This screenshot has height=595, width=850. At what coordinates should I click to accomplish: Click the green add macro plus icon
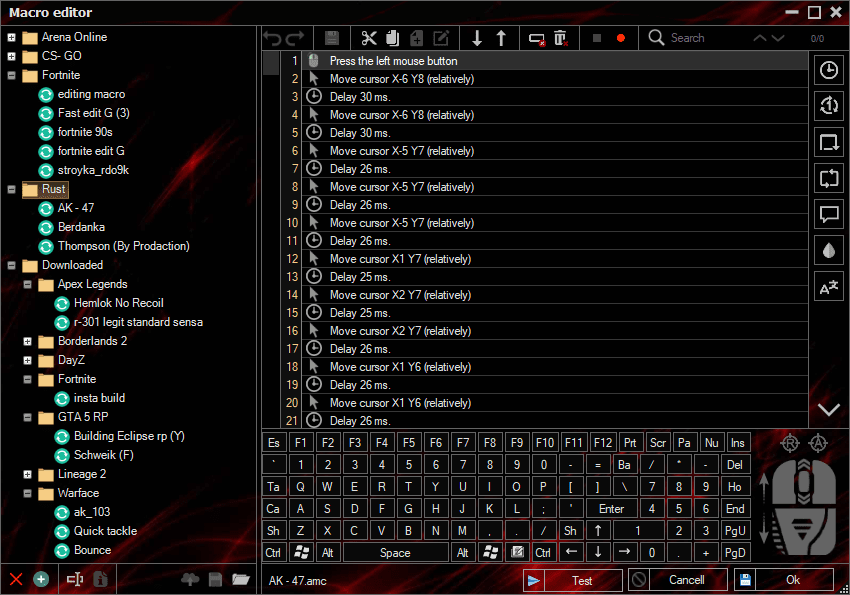[41, 579]
